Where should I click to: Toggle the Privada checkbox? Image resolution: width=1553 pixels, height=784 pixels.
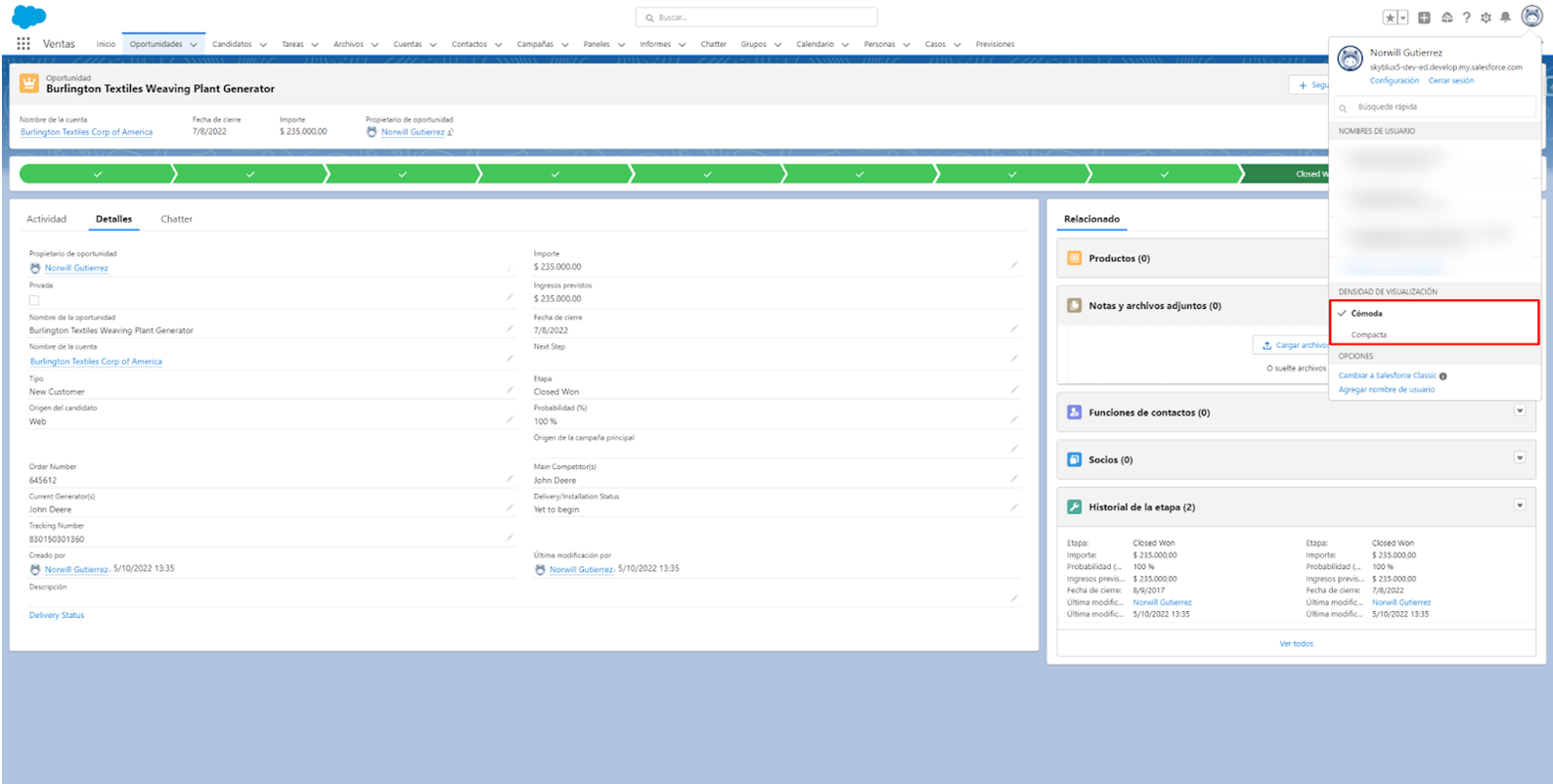[x=34, y=300]
